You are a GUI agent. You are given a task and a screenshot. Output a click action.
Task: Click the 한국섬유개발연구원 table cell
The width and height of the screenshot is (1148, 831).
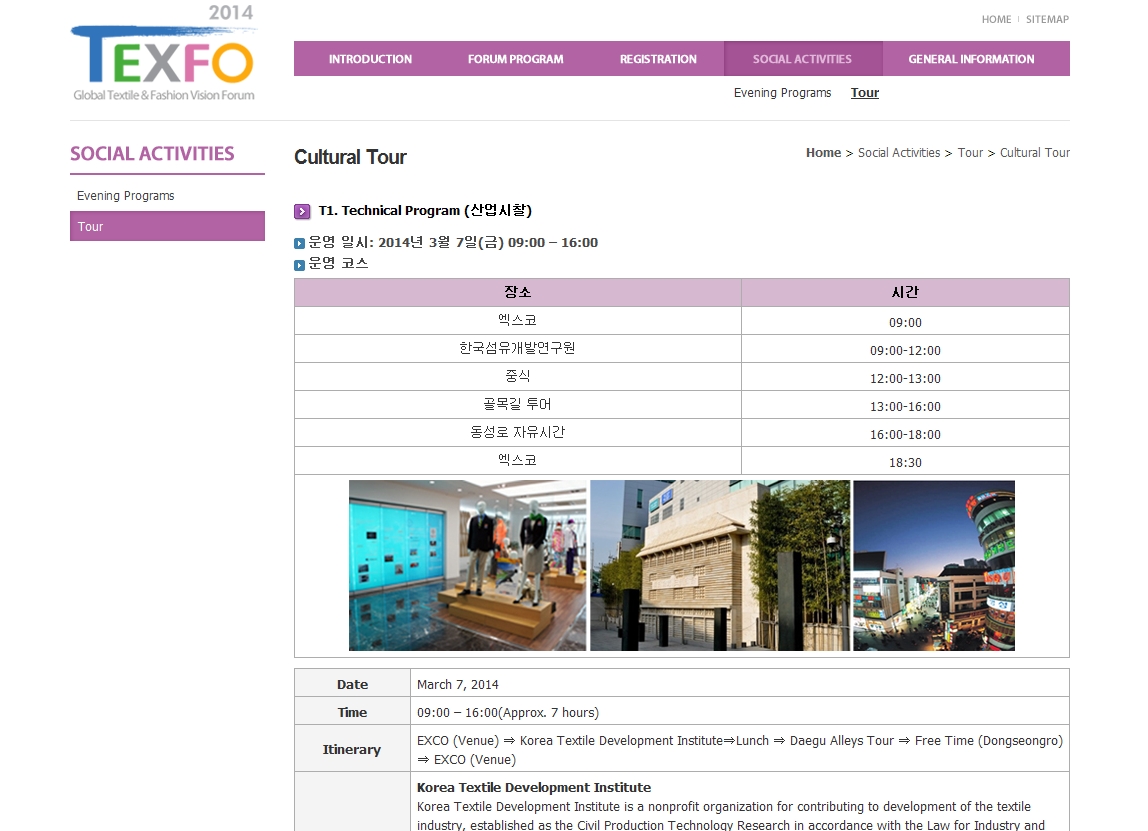(518, 349)
